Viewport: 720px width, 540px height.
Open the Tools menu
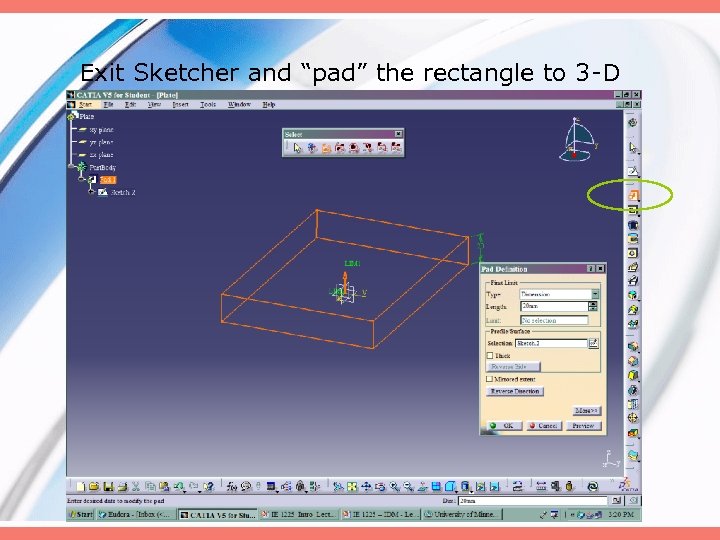(208, 105)
